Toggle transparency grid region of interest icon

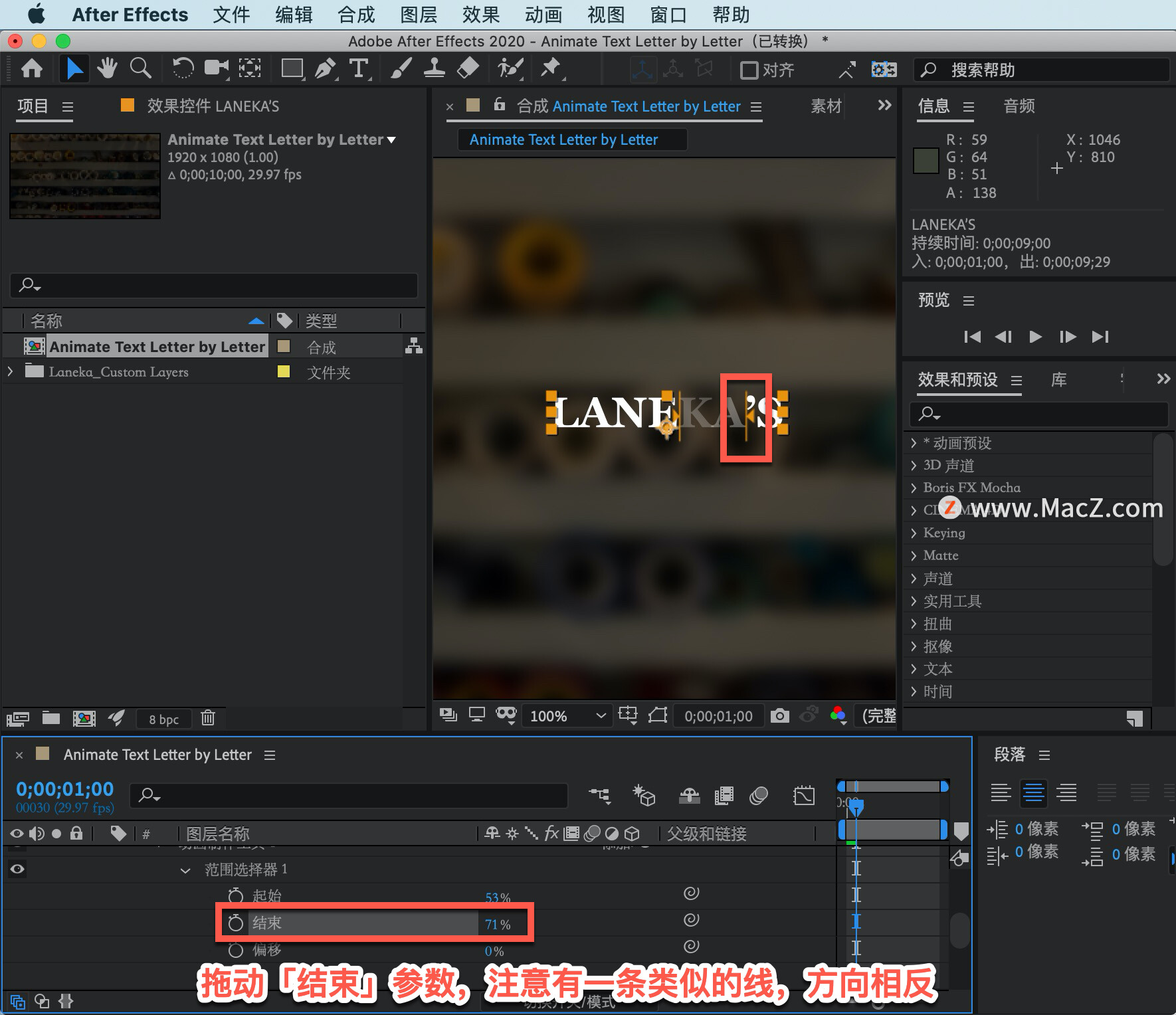[658, 715]
